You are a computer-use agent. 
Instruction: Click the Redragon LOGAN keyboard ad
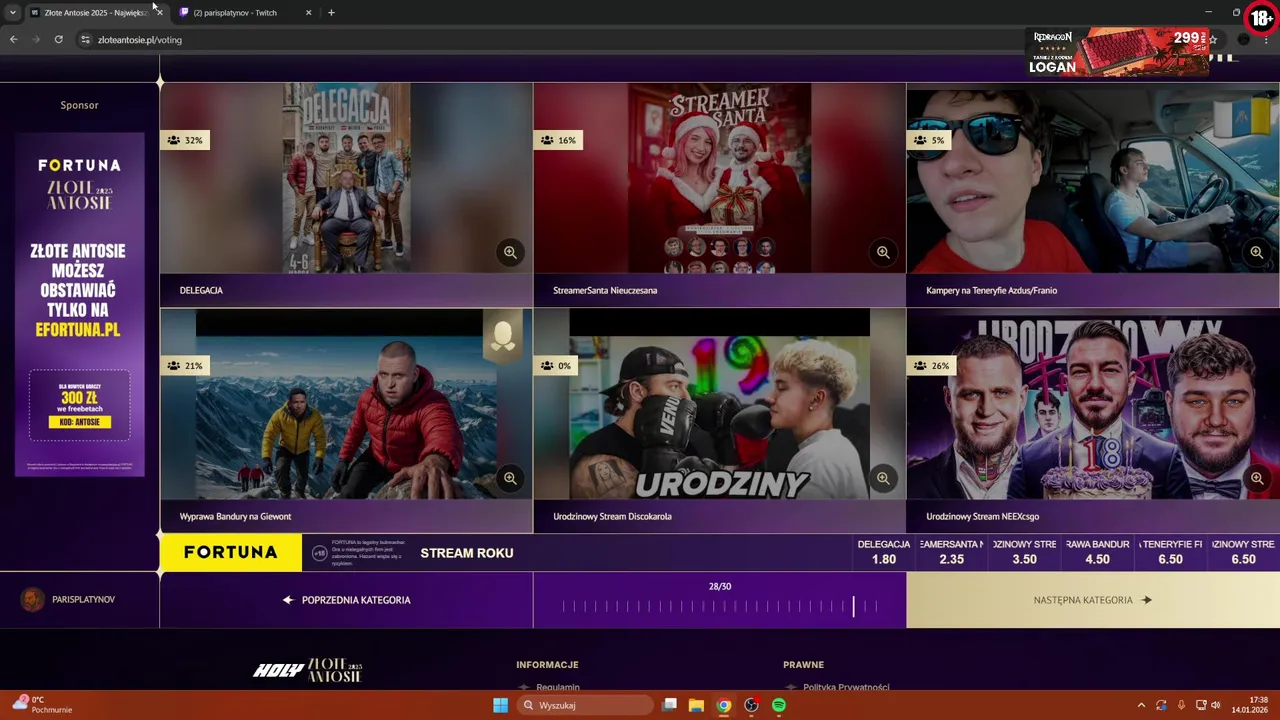[x=1118, y=52]
